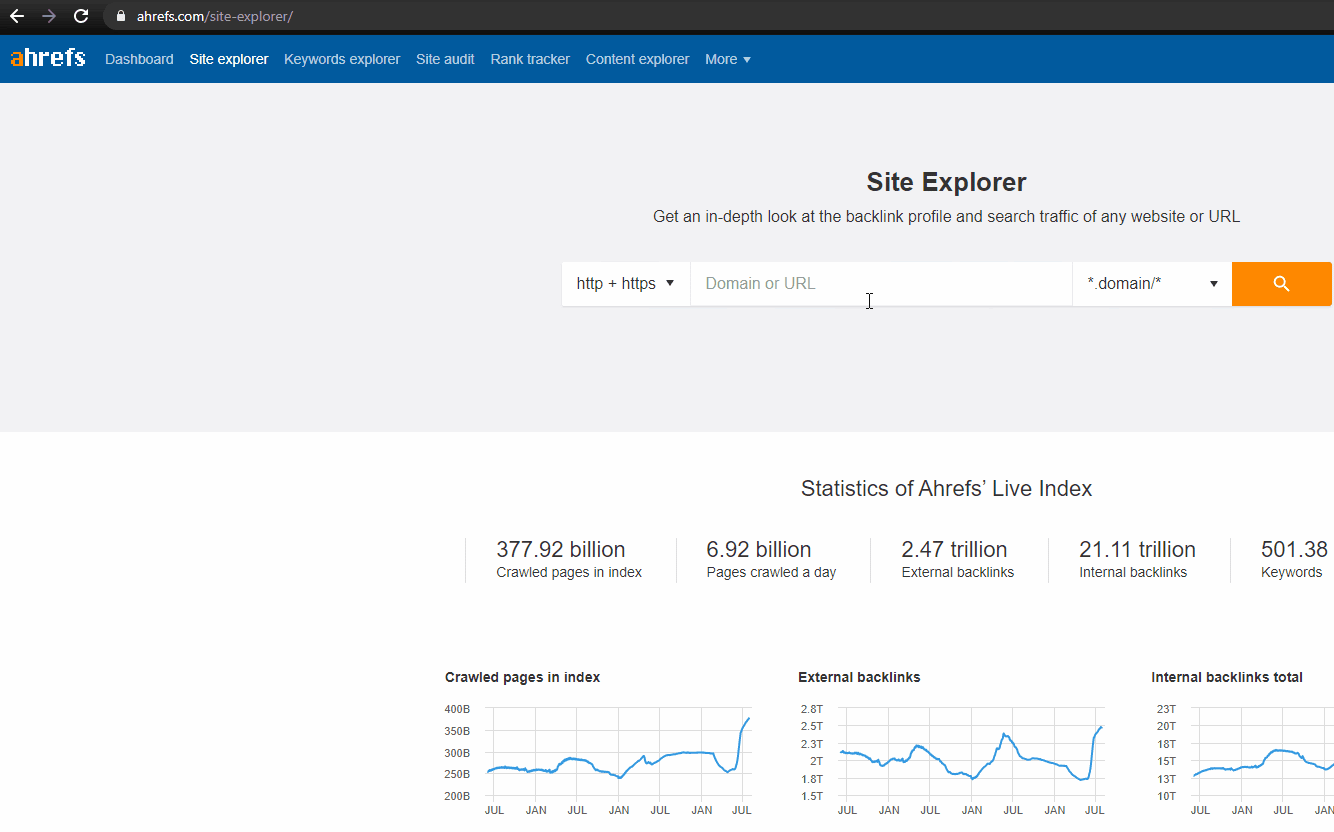The height and width of the screenshot is (832, 1334).
Task: Switch to the Dashboard section
Action: 139,59
